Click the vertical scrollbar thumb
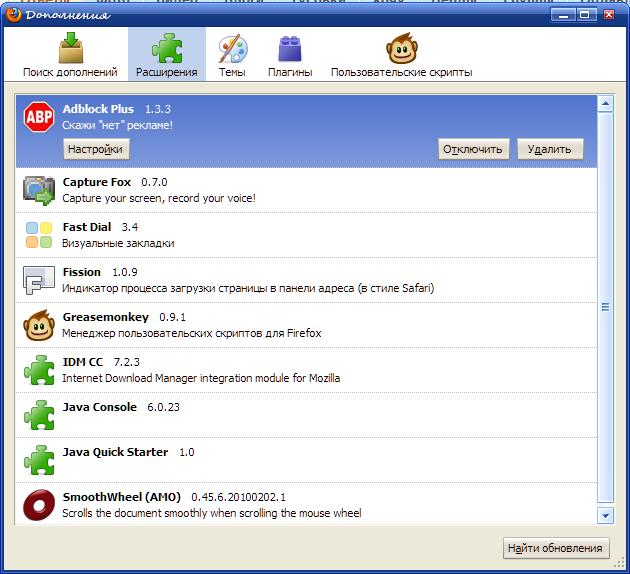630x574 pixels. (x=605, y=308)
